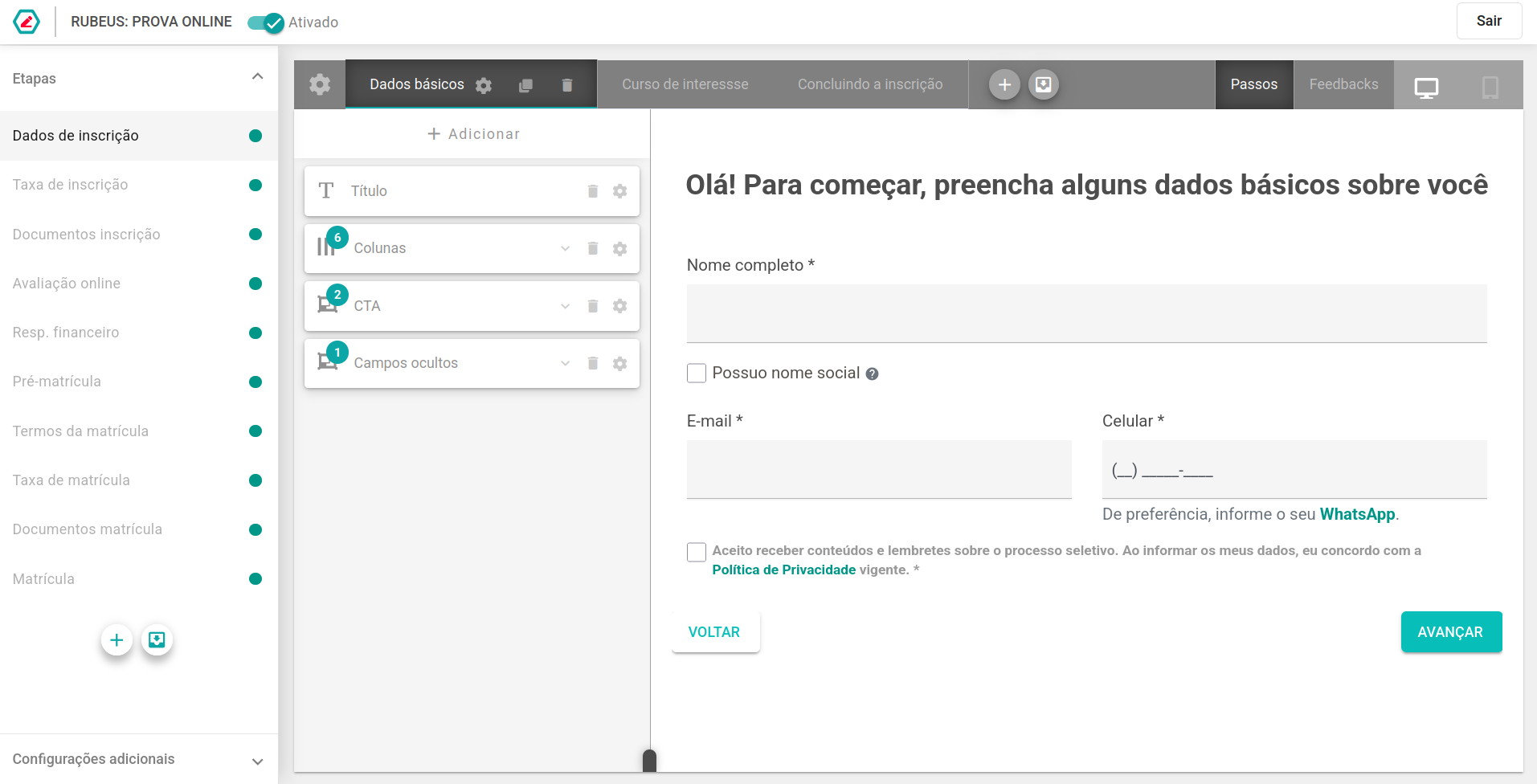The image size is (1537, 784).
Task: Switch to the Feedbacks tab
Action: (x=1343, y=84)
